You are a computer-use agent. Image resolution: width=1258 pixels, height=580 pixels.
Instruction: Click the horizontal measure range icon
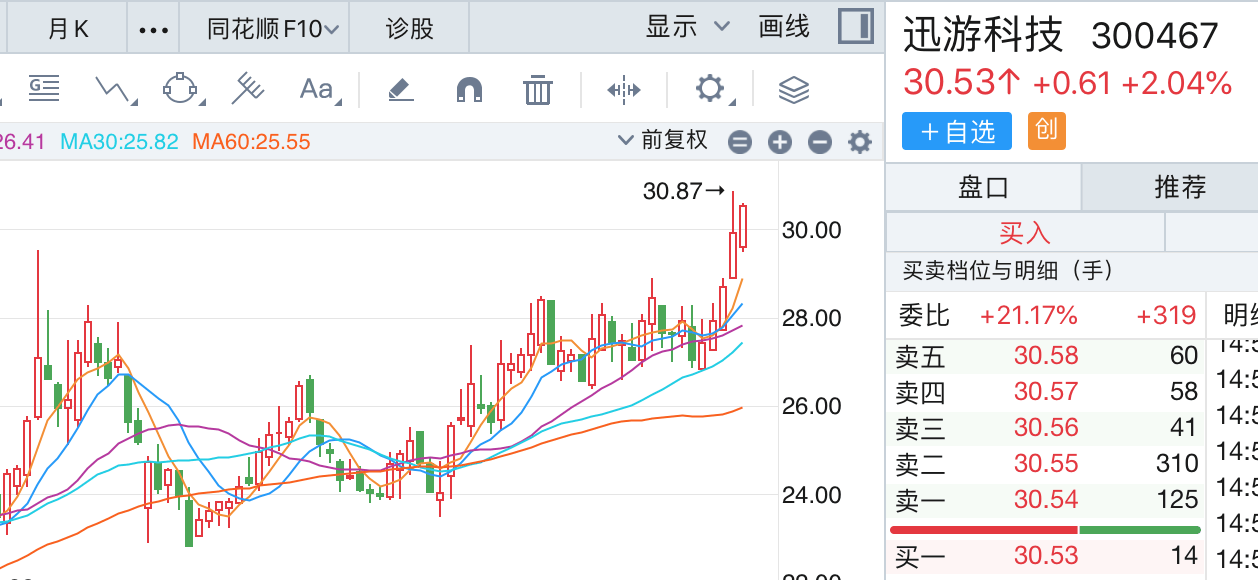623,90
